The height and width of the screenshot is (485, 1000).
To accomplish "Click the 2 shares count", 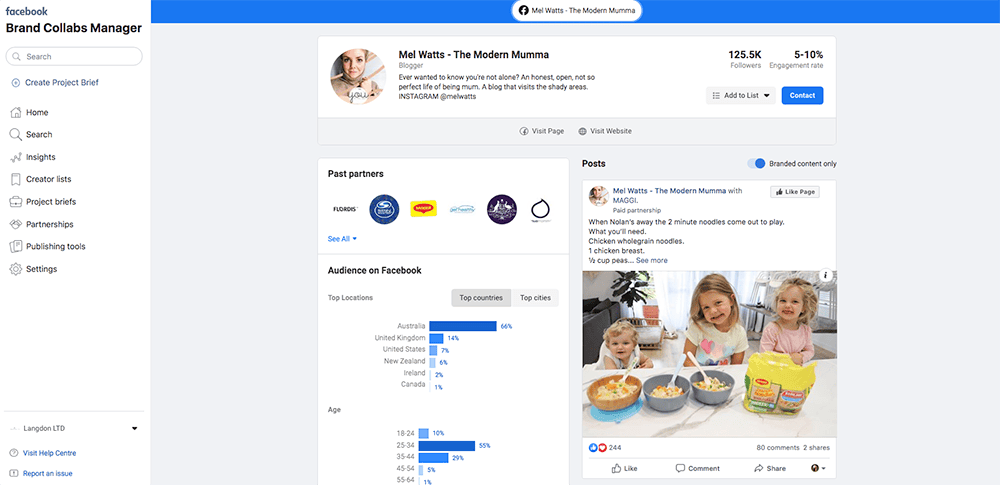I will click(x=816, y=448).
